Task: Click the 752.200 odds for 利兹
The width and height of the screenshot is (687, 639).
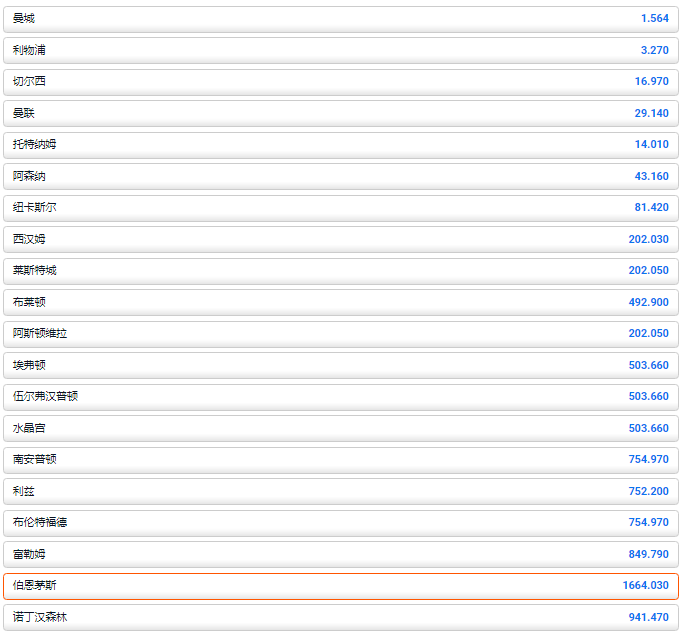Action: [x=648, y=492]
